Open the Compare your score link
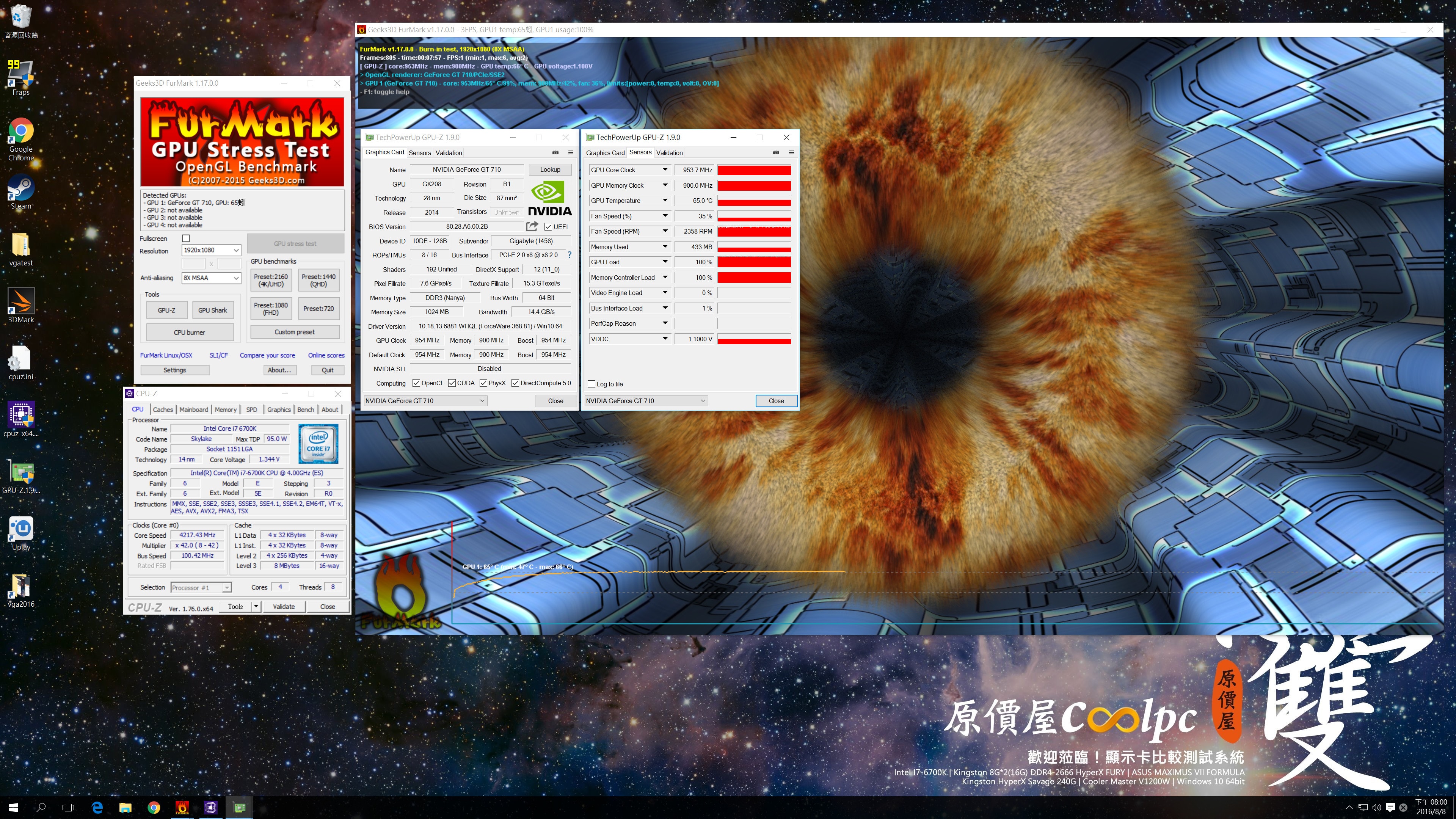This screenshot has height=819, width=1456. [267, 356]
